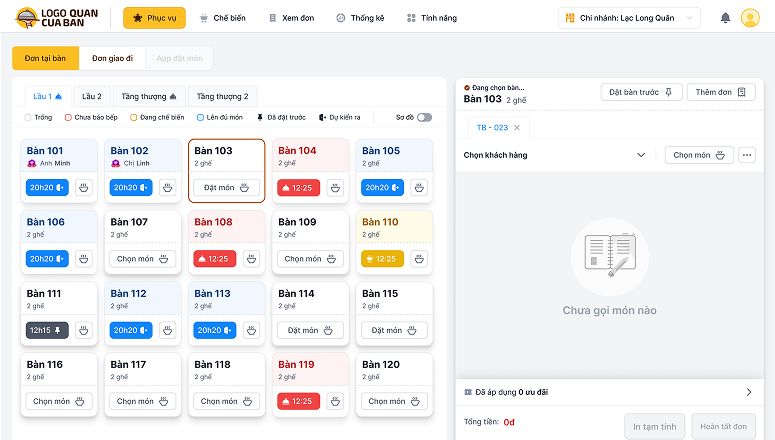The height and width of the screenshot is (440, 775).
Task: Click the Đặt bàn trước button
Action: coord(642,92)
